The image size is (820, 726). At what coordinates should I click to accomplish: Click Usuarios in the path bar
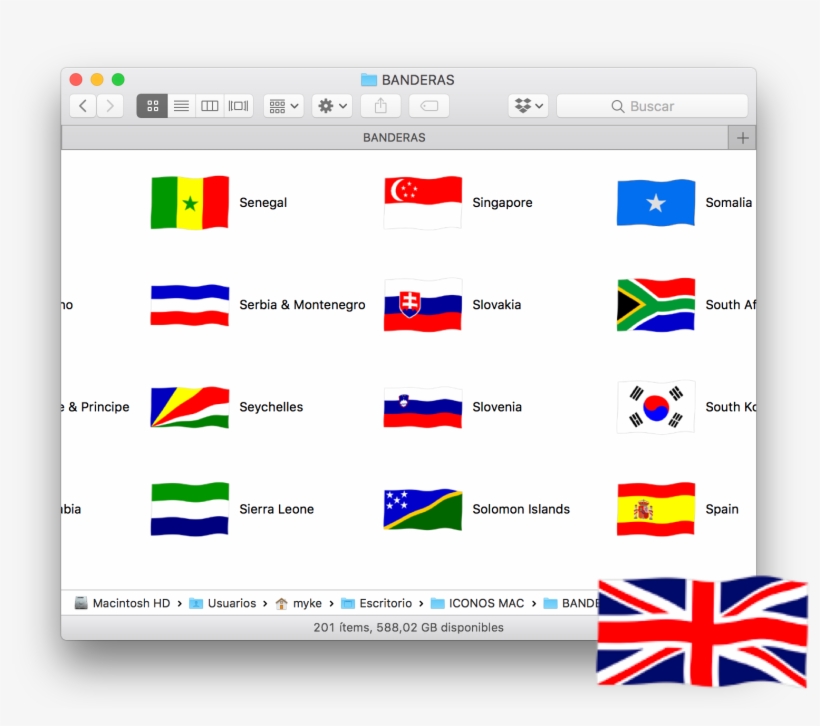tap(222, 603)
